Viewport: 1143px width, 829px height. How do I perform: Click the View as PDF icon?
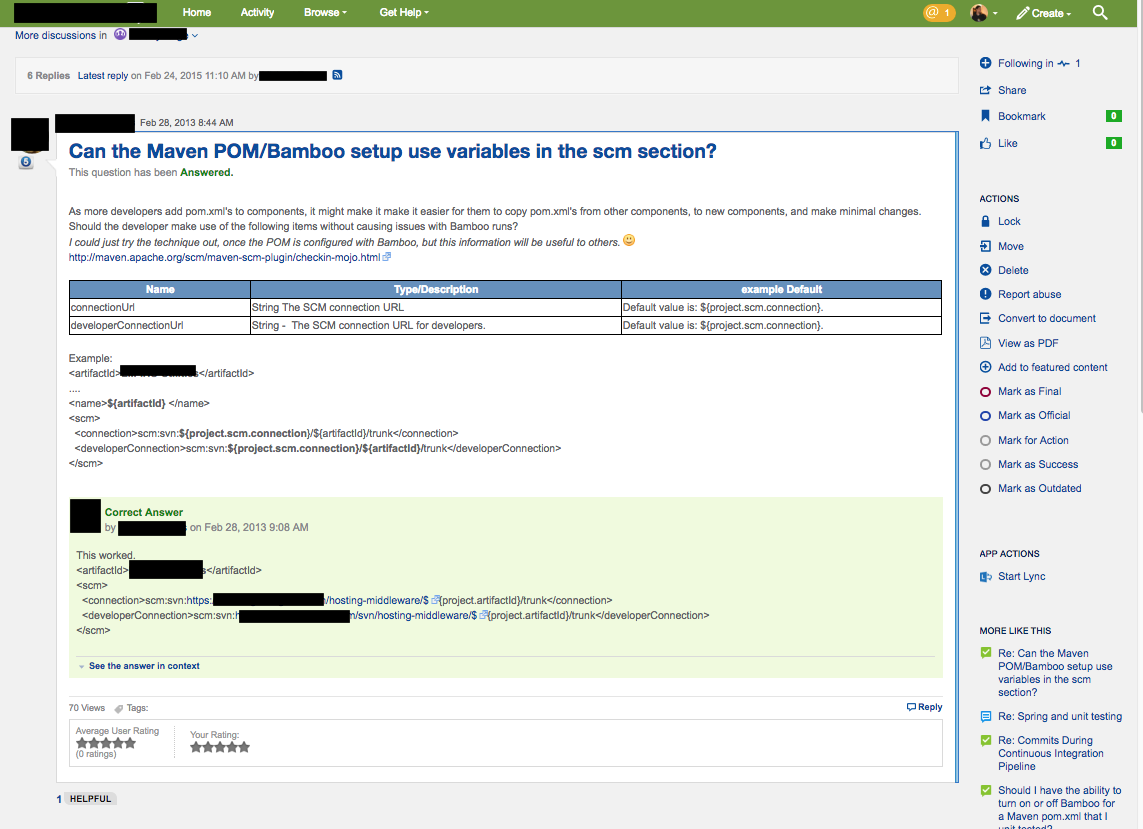tap(986, 343)
